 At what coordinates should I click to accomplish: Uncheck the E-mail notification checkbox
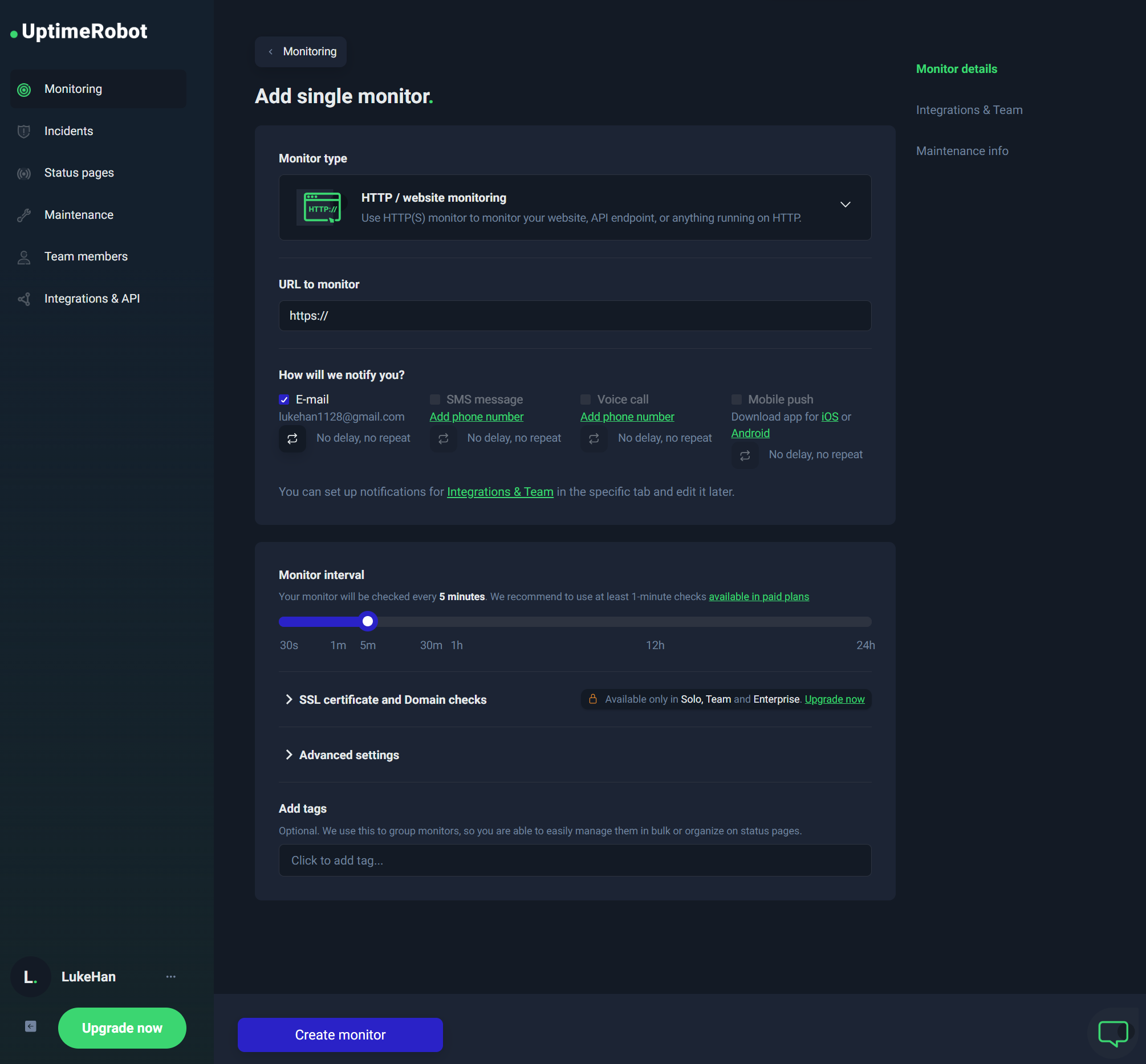[284, 399]
